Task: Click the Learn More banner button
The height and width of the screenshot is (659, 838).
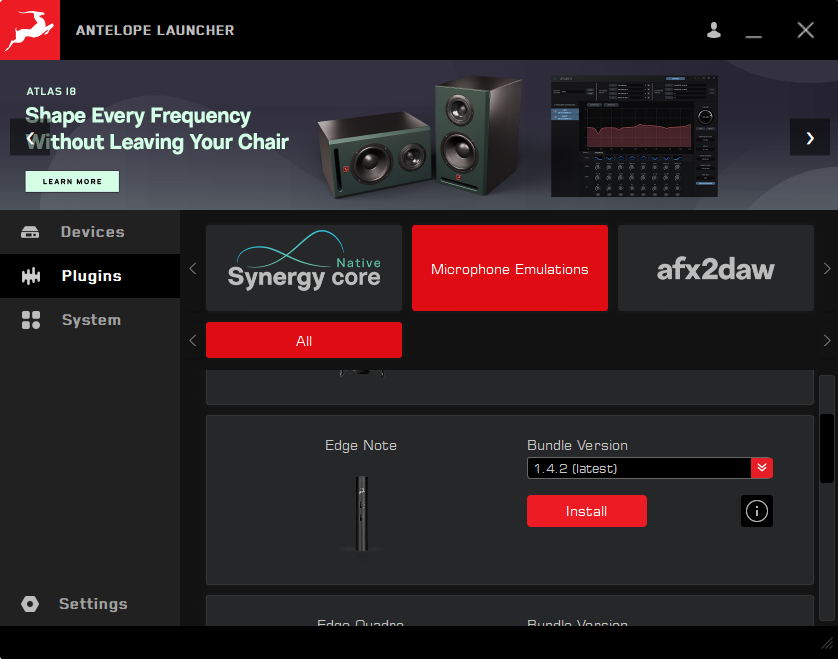Action: 72,181
